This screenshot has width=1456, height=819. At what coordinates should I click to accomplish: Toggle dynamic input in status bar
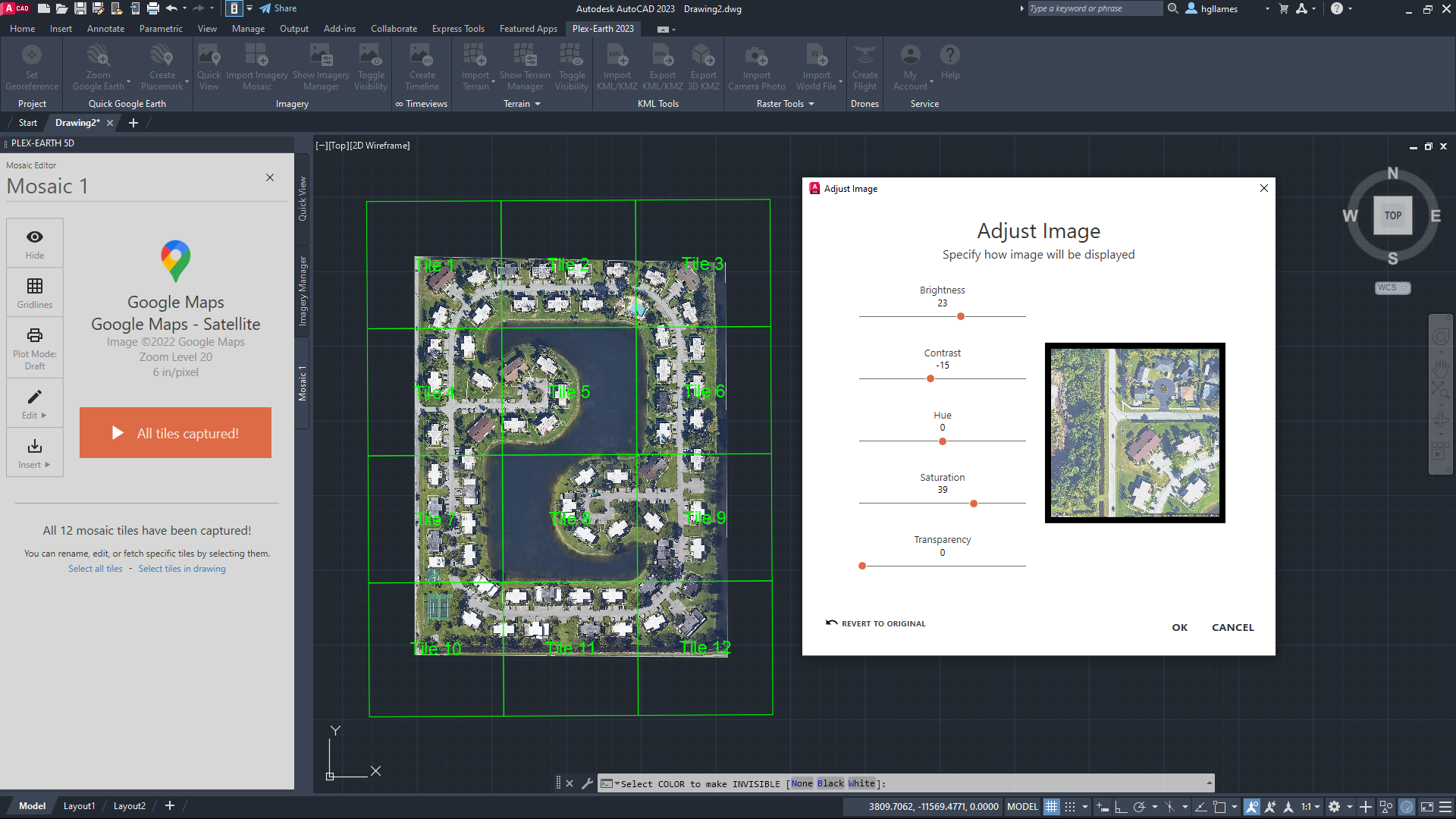click(x=1103, y=807)
